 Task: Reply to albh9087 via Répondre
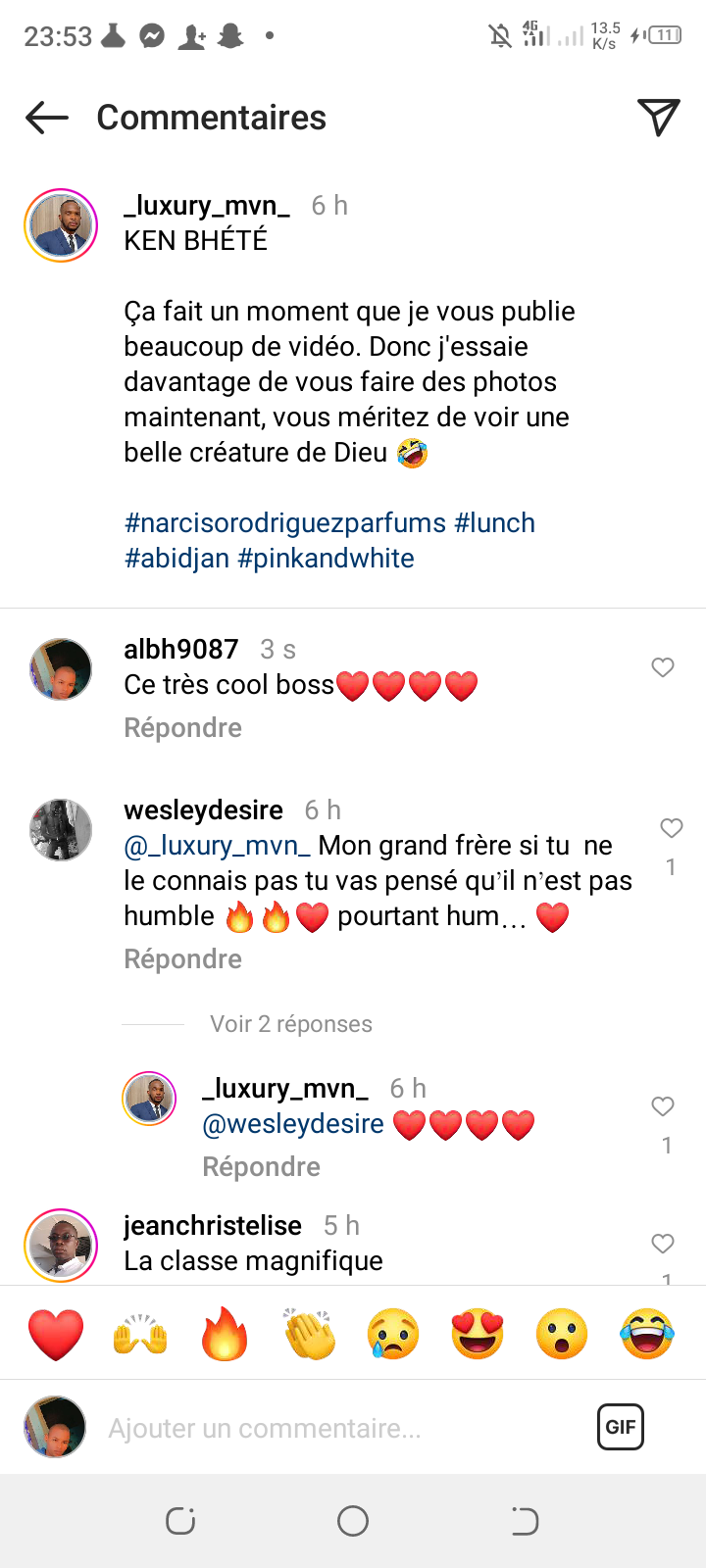182,728
